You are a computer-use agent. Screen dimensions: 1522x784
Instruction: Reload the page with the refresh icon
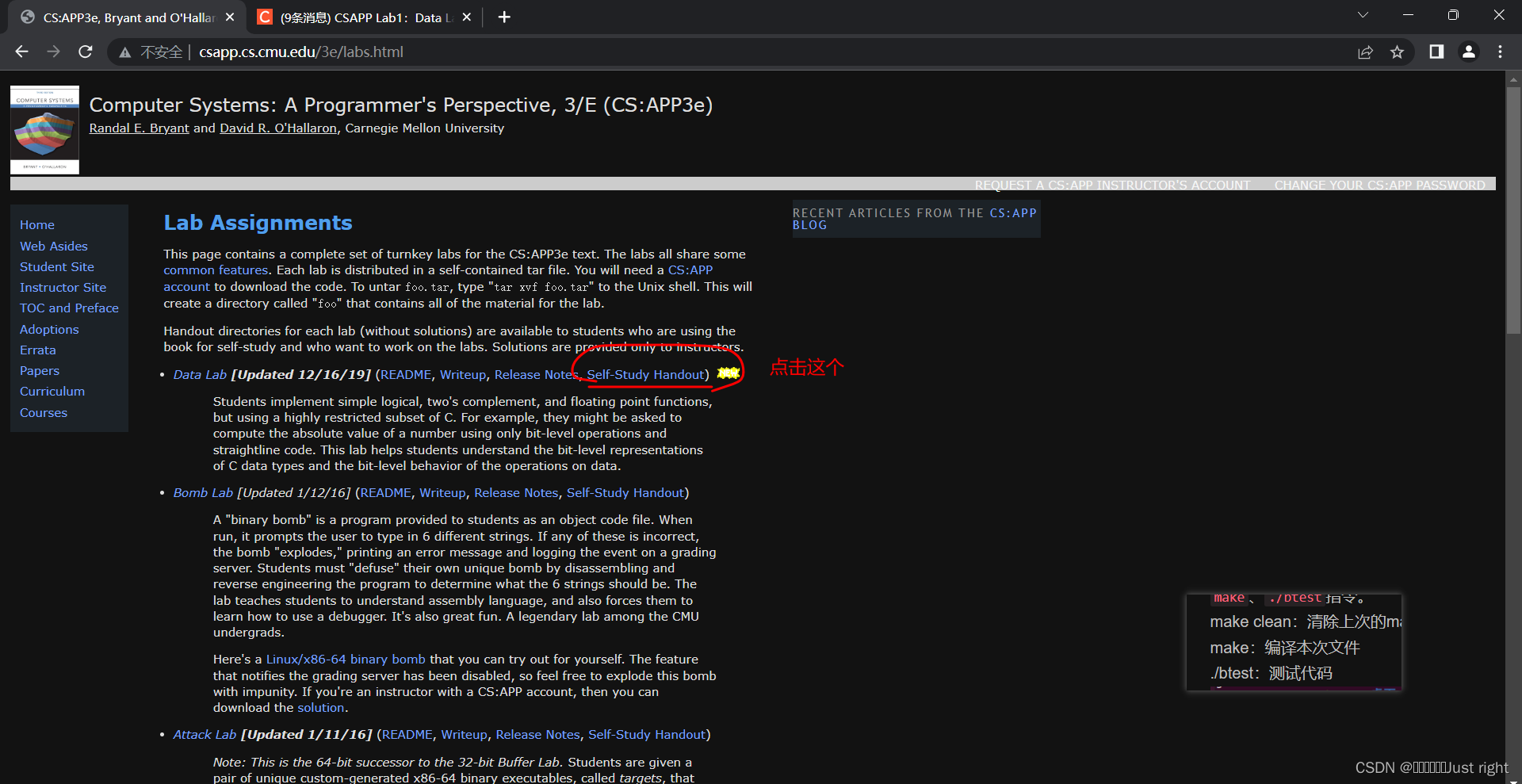tap(86, 52)
